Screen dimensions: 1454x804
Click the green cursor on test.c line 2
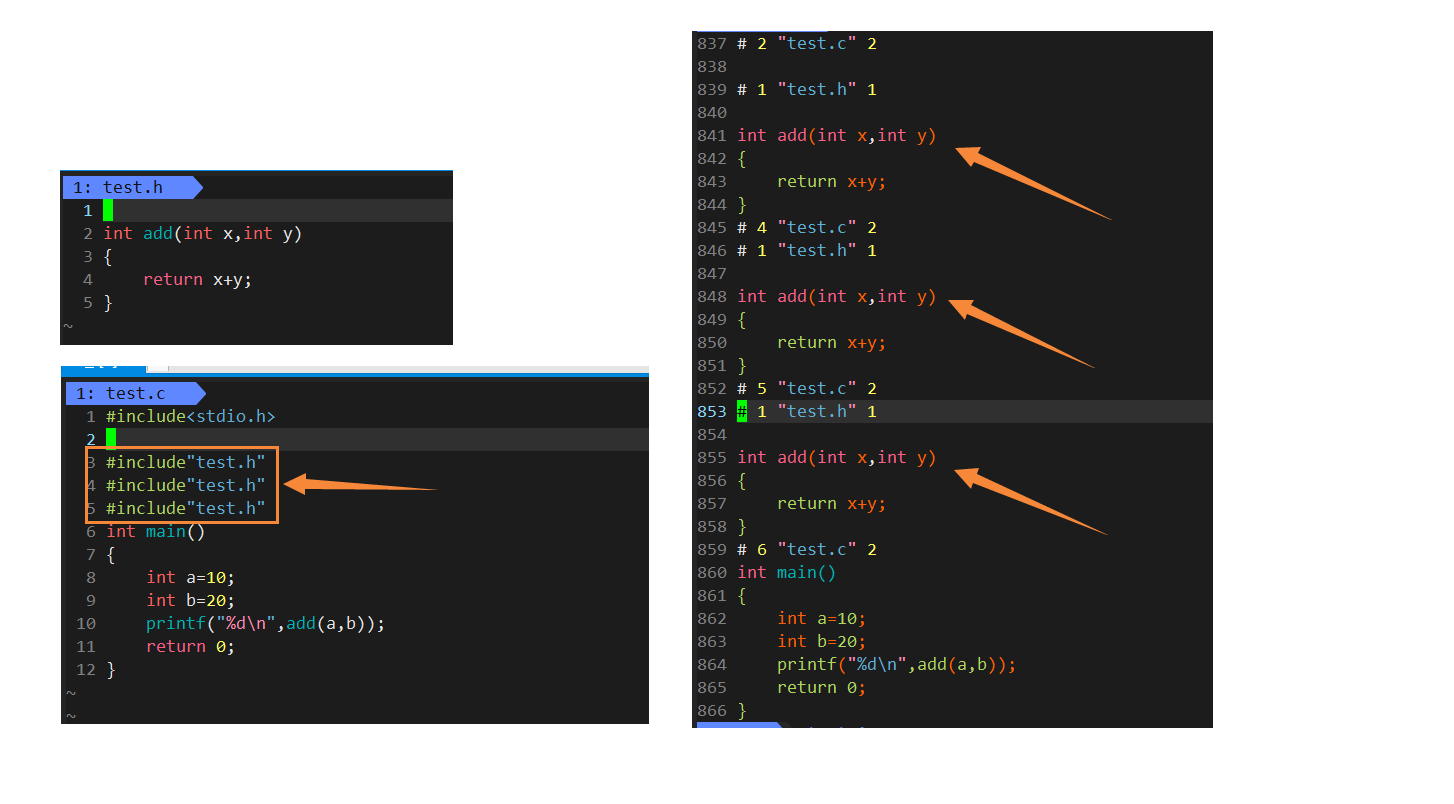(x=111, y=439)
